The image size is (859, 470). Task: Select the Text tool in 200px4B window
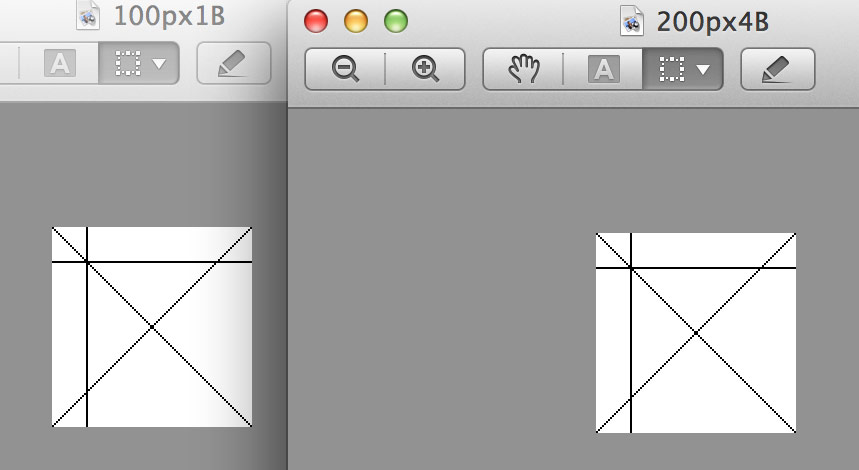603,69
